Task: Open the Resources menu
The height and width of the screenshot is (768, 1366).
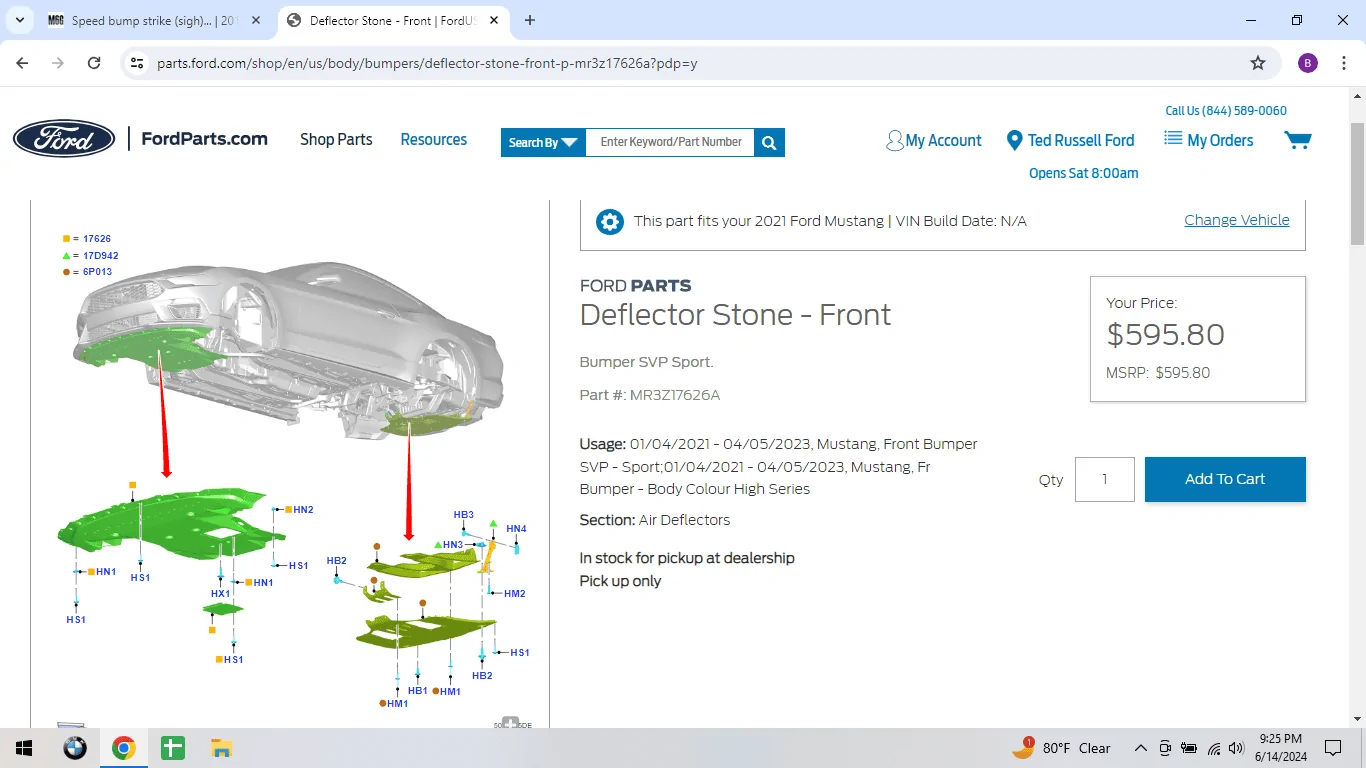Action: click(434, 140)
